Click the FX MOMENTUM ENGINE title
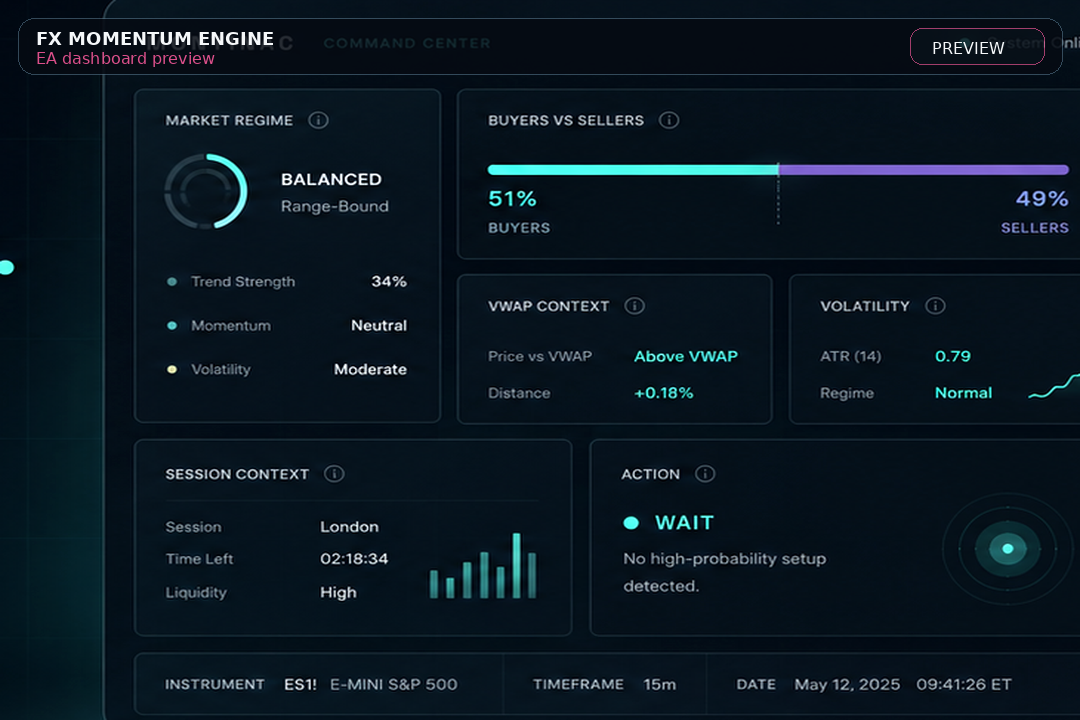The image size is (1080, 720). point(155,39)
